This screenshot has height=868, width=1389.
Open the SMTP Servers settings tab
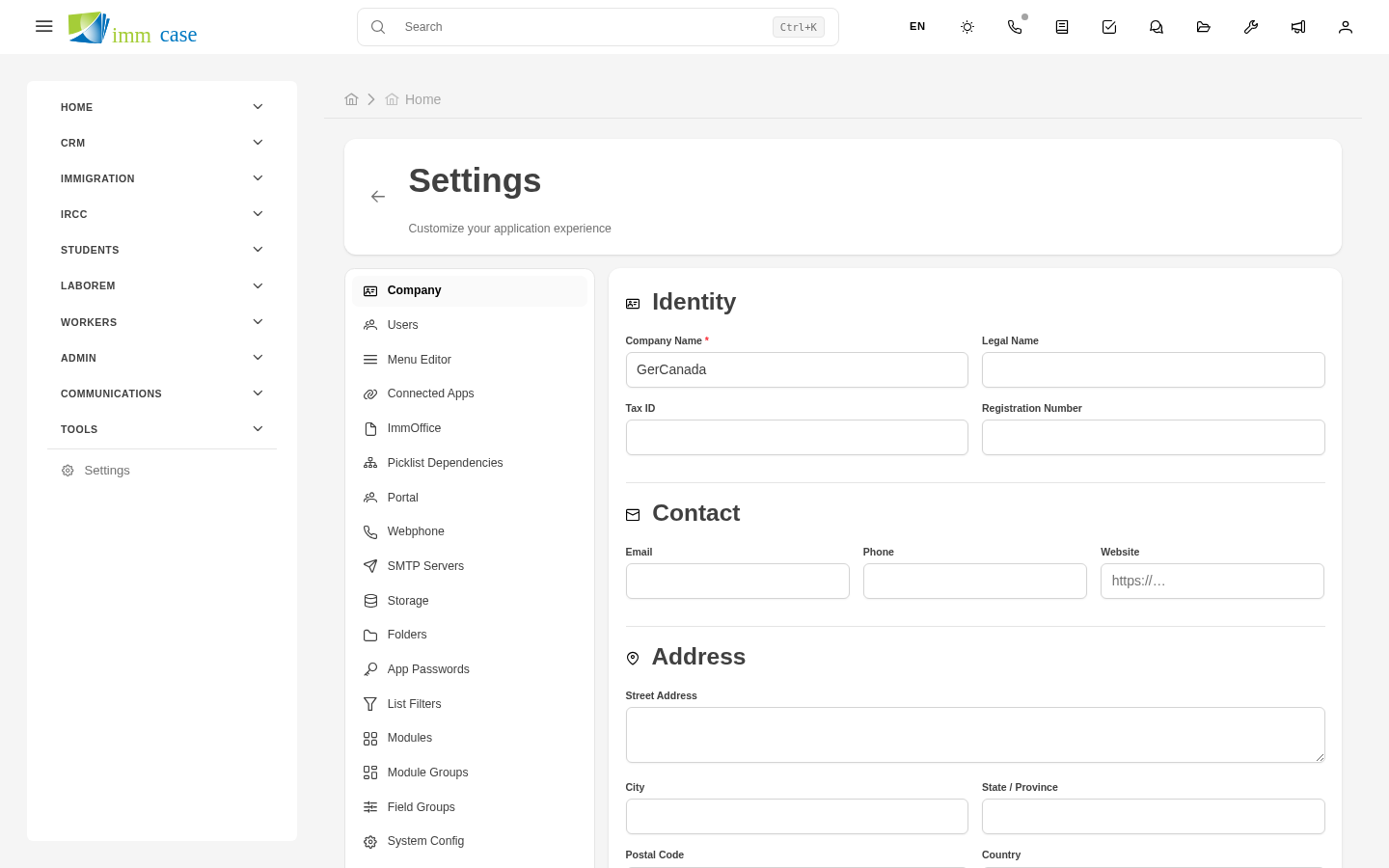click(470, 566)
